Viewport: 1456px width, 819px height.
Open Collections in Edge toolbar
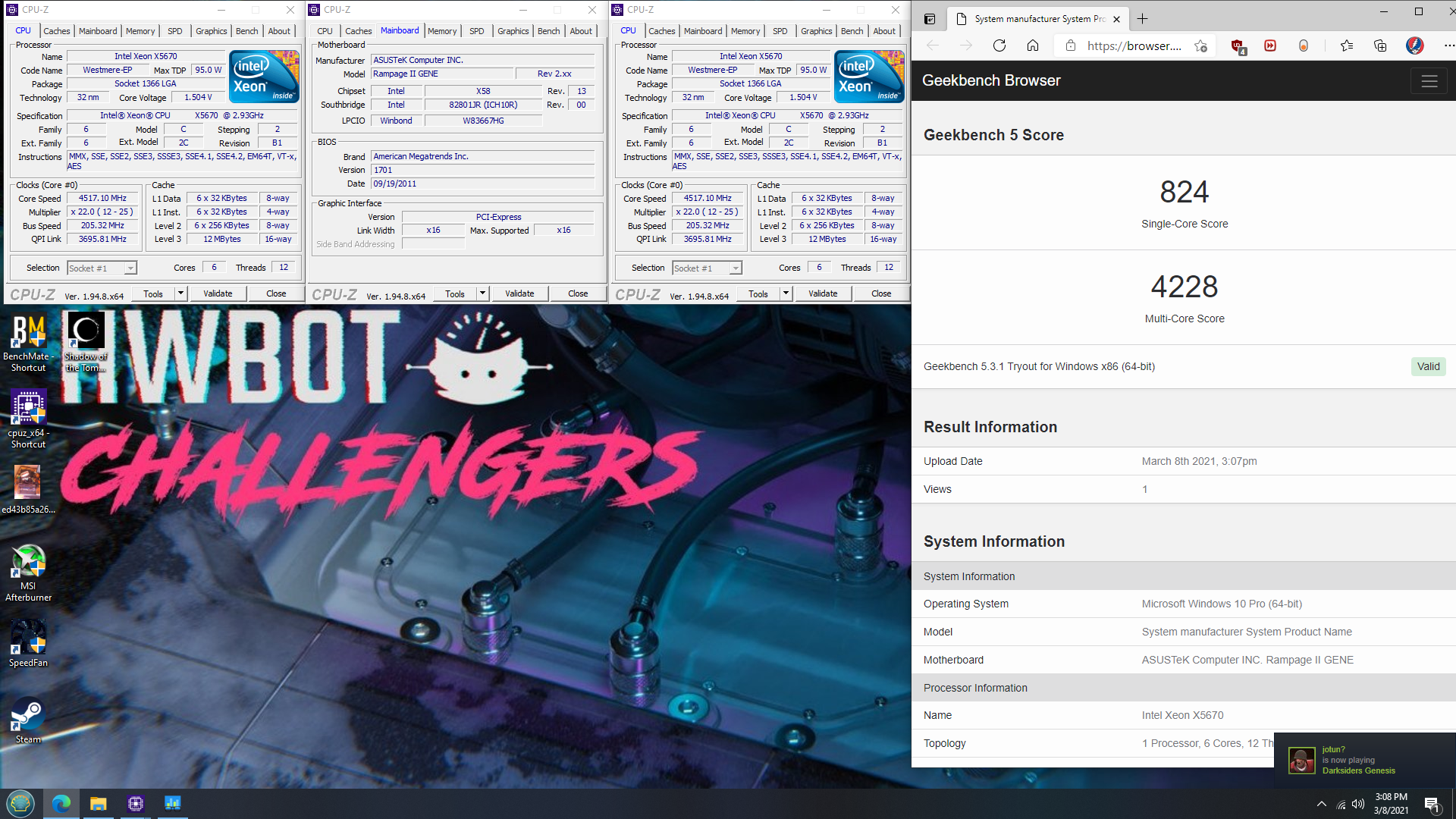coord(1380,45)
